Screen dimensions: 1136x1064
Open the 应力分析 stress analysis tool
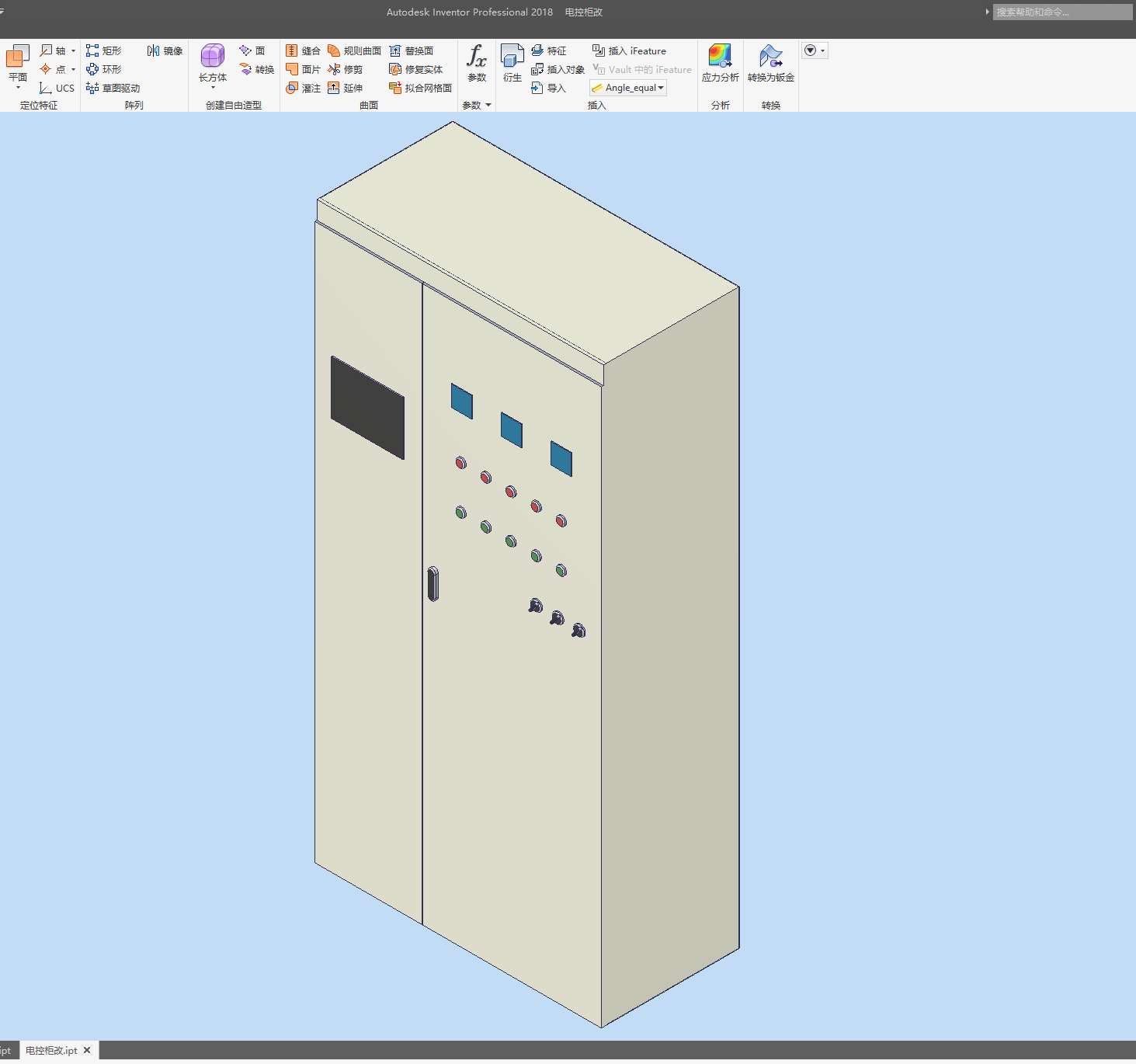tap(721, 62)
